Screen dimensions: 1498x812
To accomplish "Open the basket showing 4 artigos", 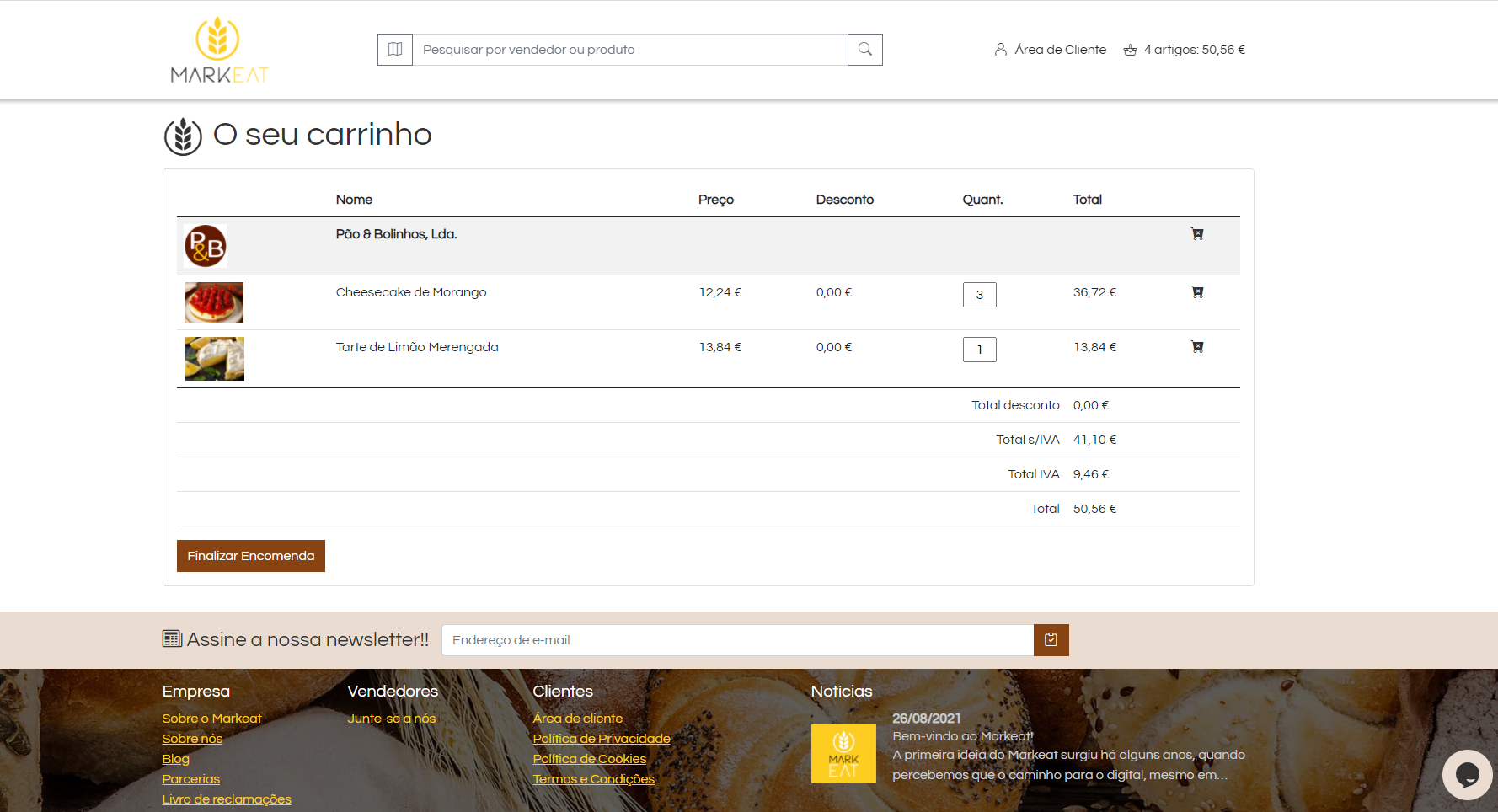I will pyautogui.click(x=1184, y=50).
